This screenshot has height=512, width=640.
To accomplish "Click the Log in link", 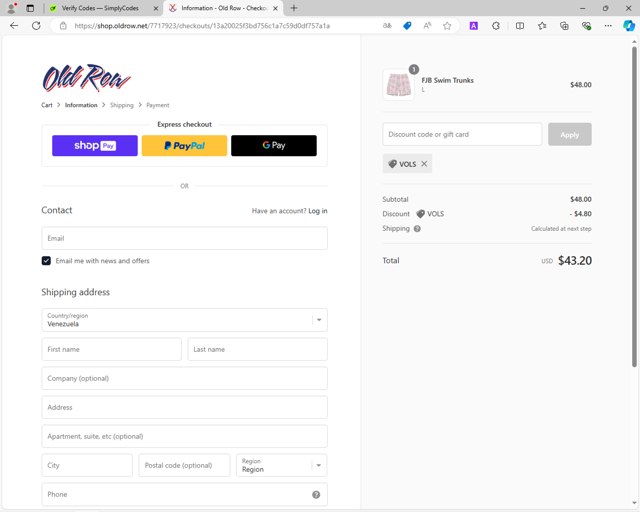I will click(x=318, y=211).
